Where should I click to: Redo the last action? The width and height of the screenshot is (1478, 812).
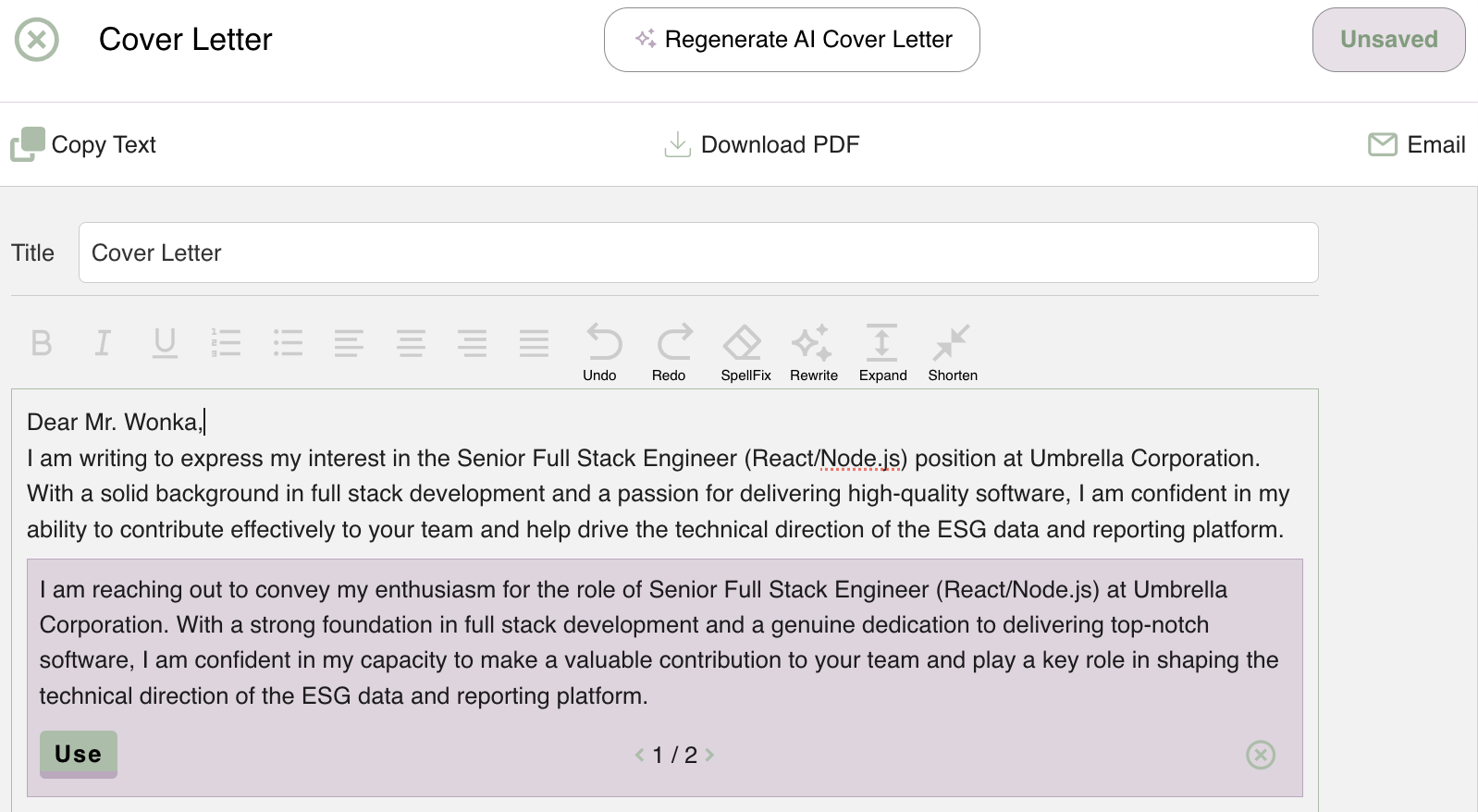click(x=672, y=351)
